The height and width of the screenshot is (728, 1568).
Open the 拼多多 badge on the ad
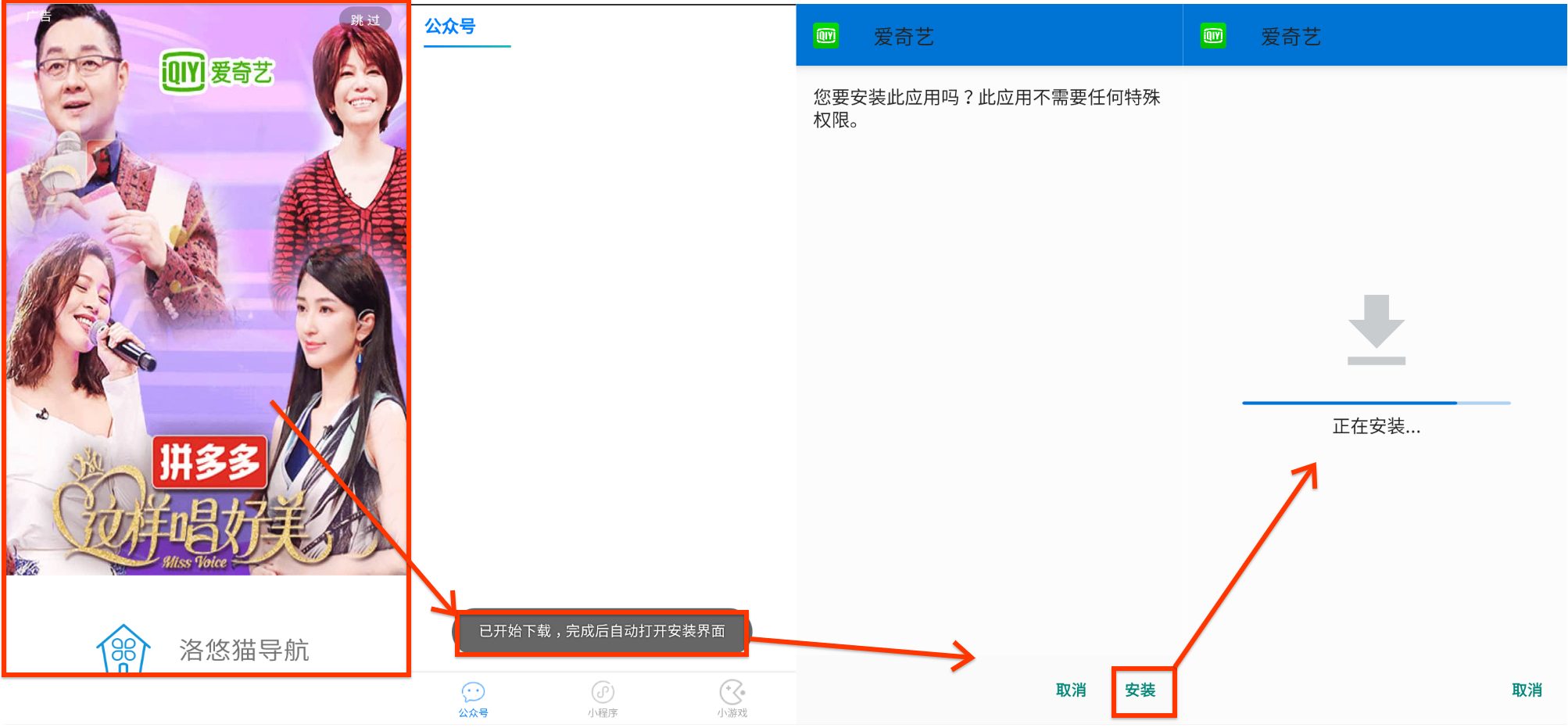209,461
